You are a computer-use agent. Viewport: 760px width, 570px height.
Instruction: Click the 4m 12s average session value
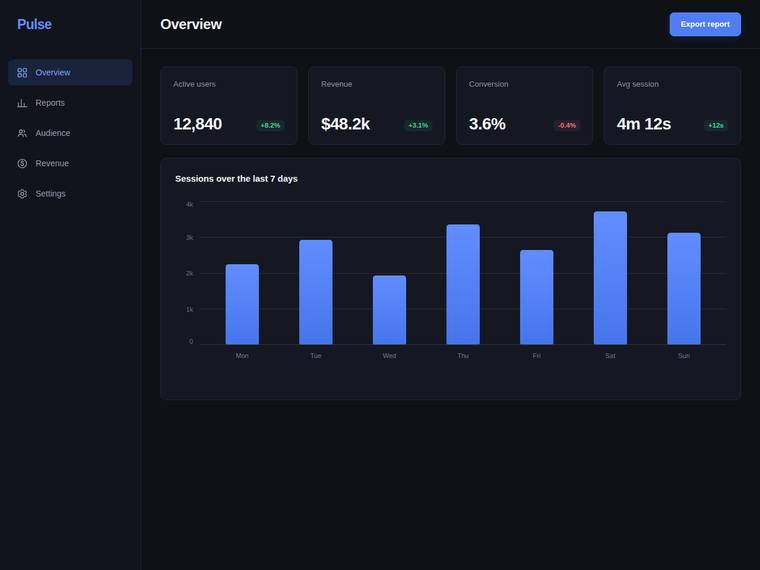click(644, 124)
